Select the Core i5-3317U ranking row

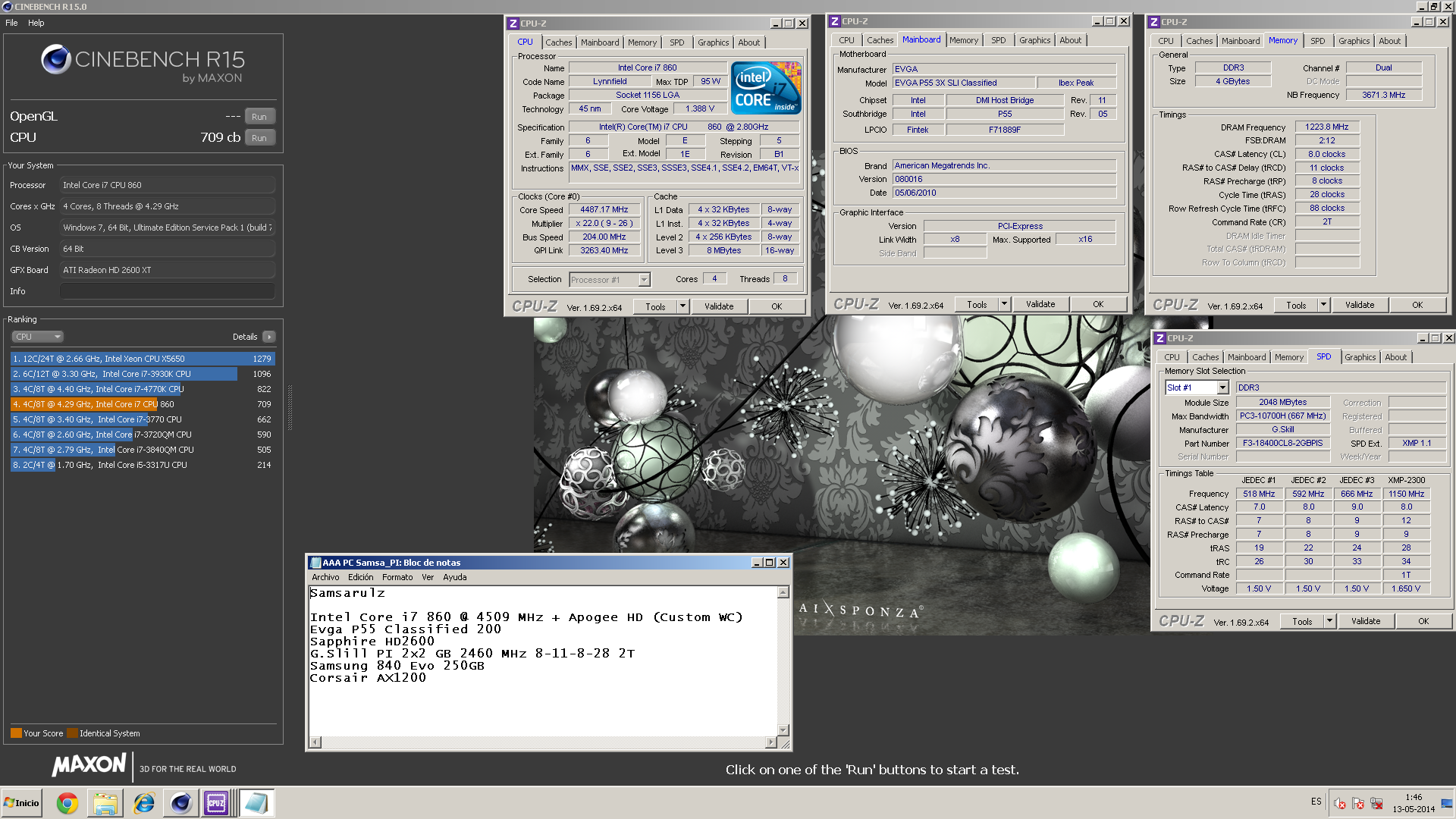pos(143,465)
